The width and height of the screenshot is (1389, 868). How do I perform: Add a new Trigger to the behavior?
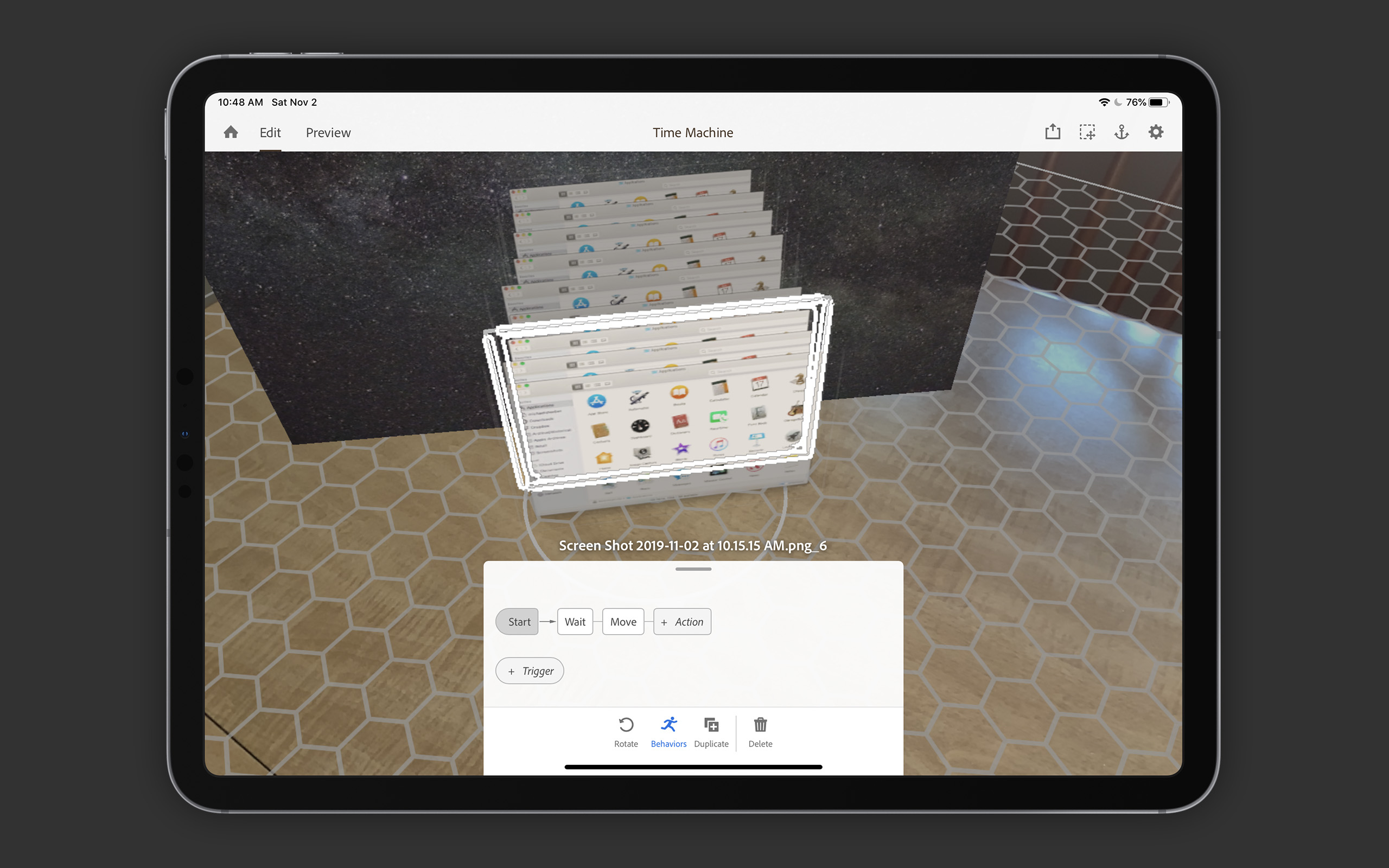click(x=529, y=671)
